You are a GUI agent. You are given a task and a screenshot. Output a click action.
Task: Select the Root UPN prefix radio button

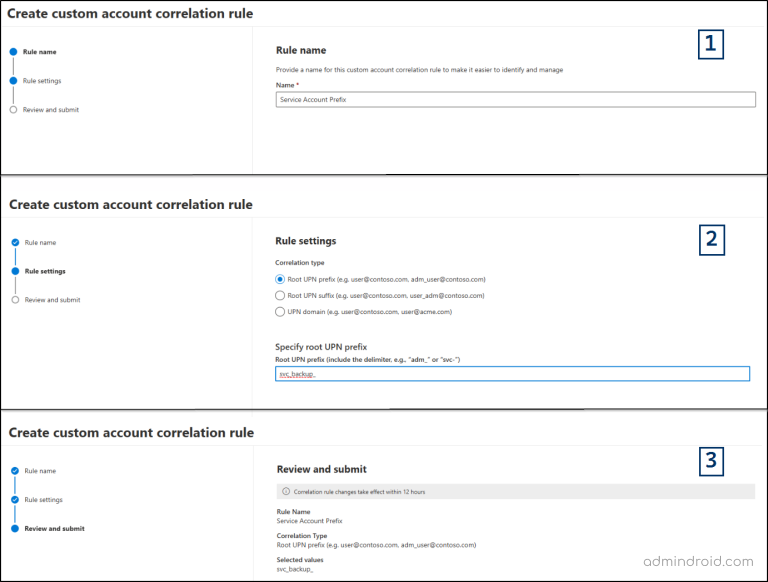[x=280, y=279]
